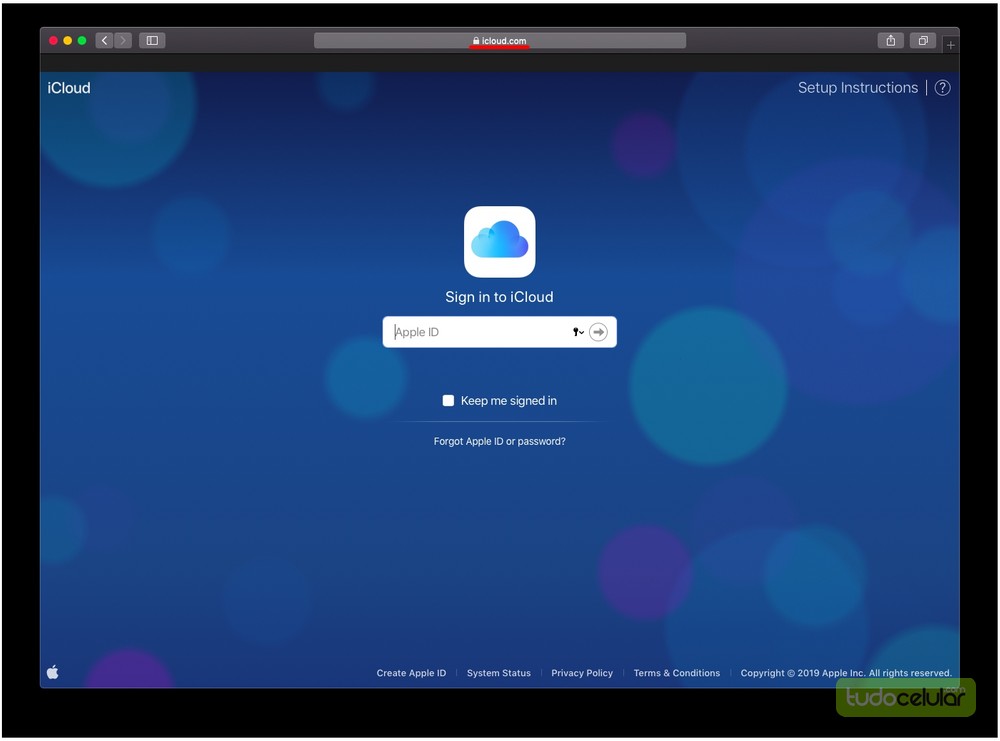Open the password key autofill dropdown

pos(578,332)
